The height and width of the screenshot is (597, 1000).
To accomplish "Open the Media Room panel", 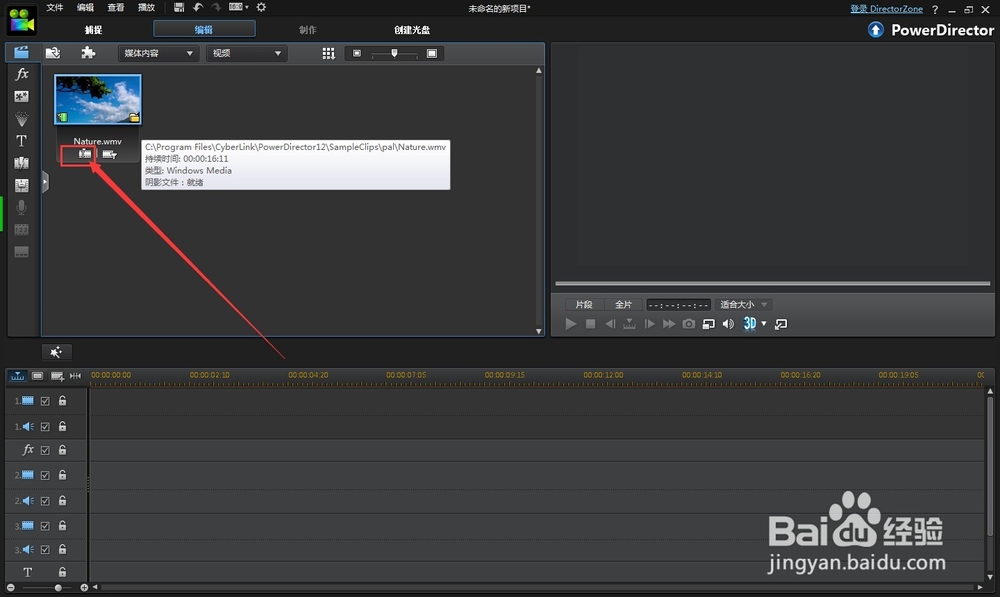I will point(22,52).
